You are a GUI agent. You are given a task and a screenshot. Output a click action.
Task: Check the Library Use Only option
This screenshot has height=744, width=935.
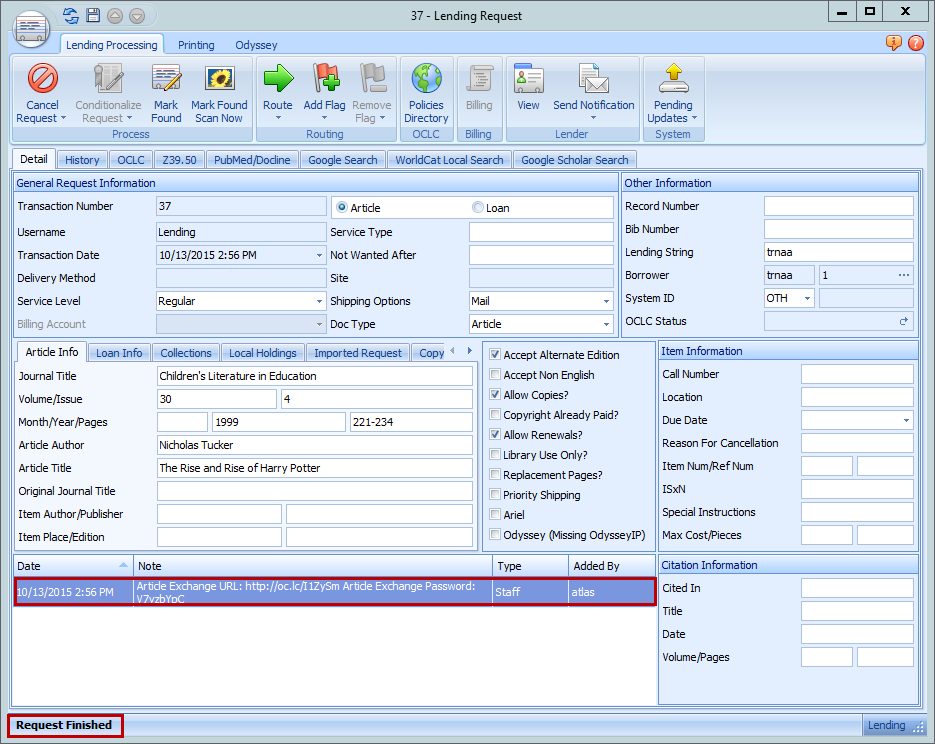pyautogui.click(x=495, y=455)
